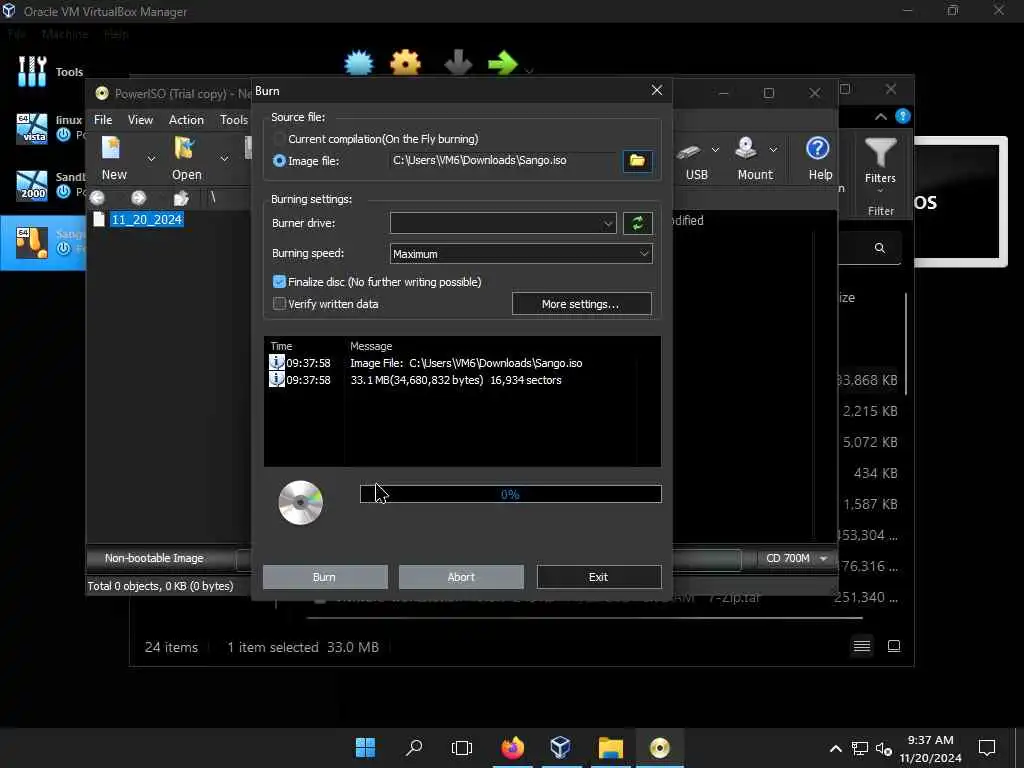Click PowerISO forward navigation arrow

click(x=138, y=198)
